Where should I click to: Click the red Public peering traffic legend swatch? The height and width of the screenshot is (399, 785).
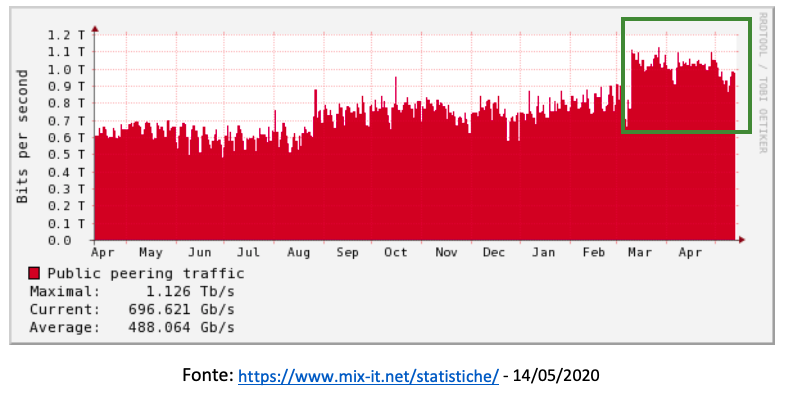click(x=34, y=273)
